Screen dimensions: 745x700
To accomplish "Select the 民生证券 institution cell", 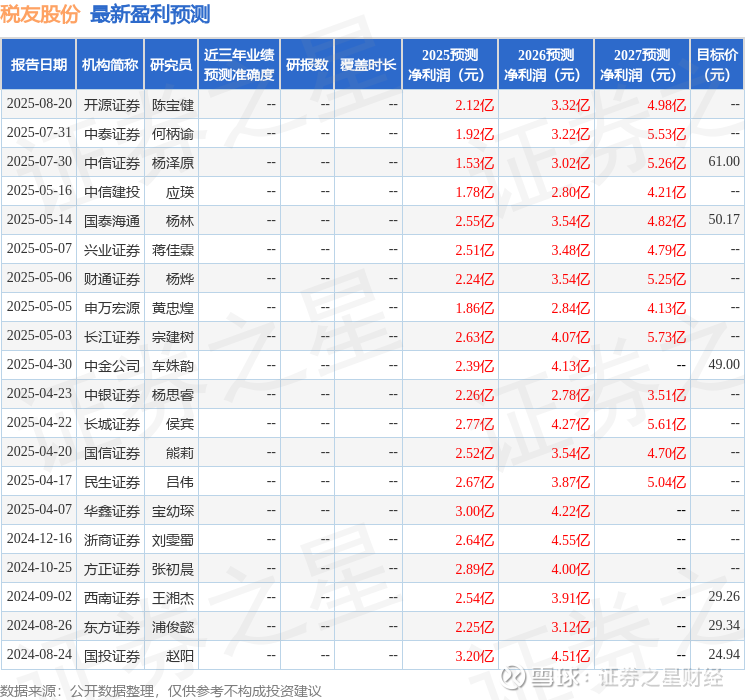I will pyautogui.click(x=112, y=482).
